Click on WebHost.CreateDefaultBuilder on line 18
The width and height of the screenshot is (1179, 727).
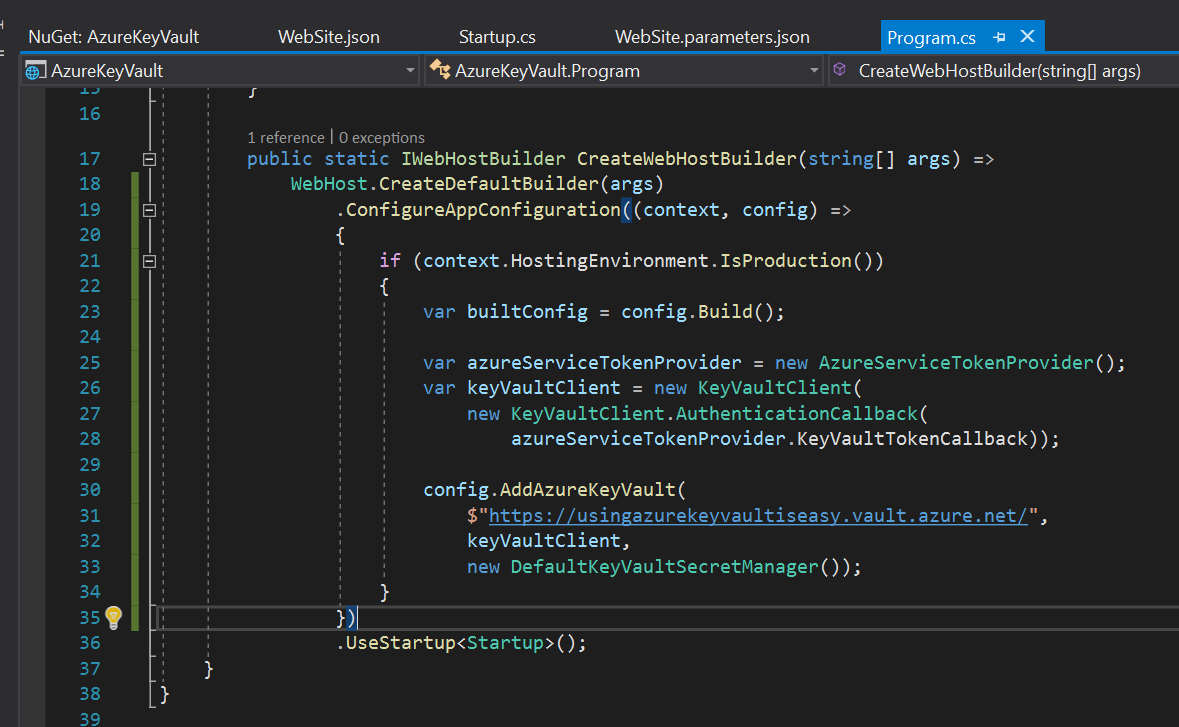coord(444,183)
